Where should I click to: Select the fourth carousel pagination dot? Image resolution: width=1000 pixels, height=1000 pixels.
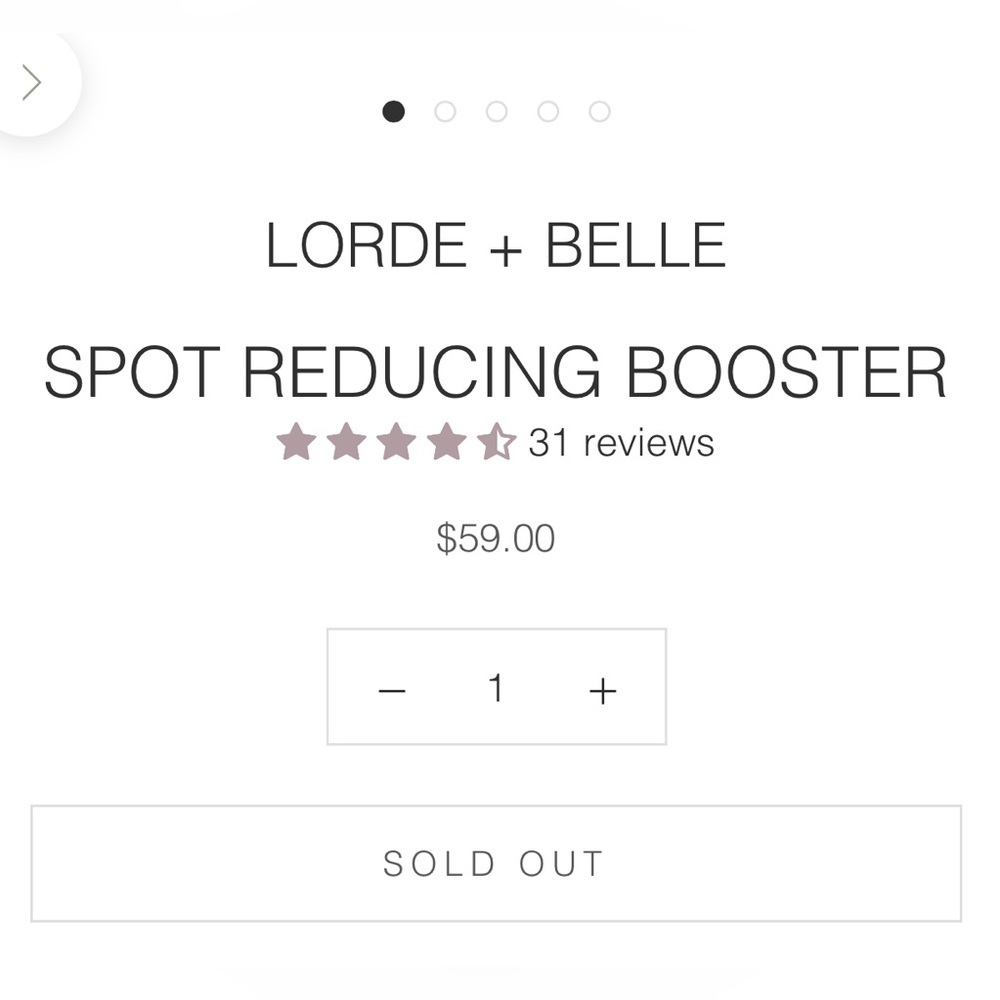coord(548,112)
